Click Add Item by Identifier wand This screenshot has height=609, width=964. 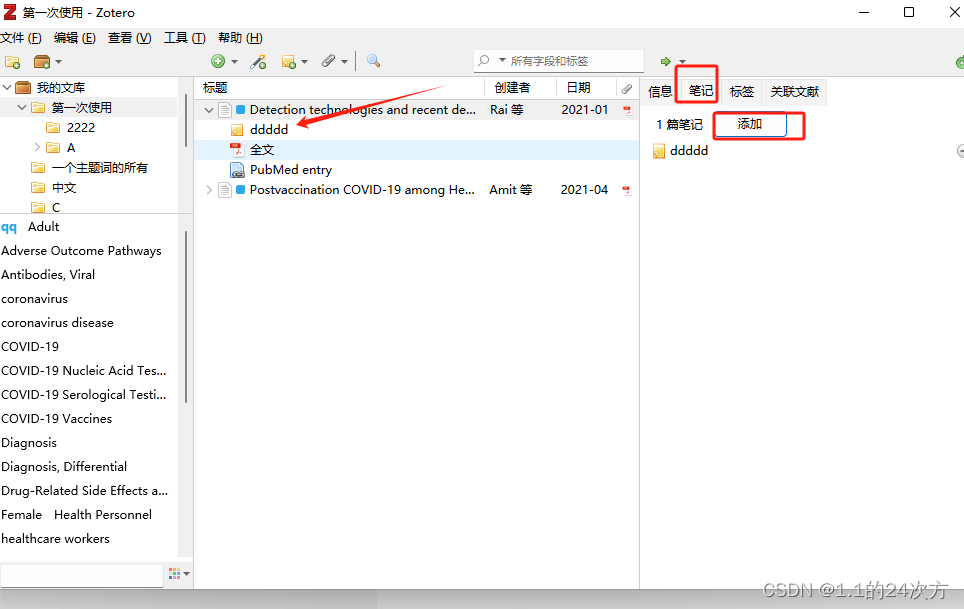click(x=258, y=61)
